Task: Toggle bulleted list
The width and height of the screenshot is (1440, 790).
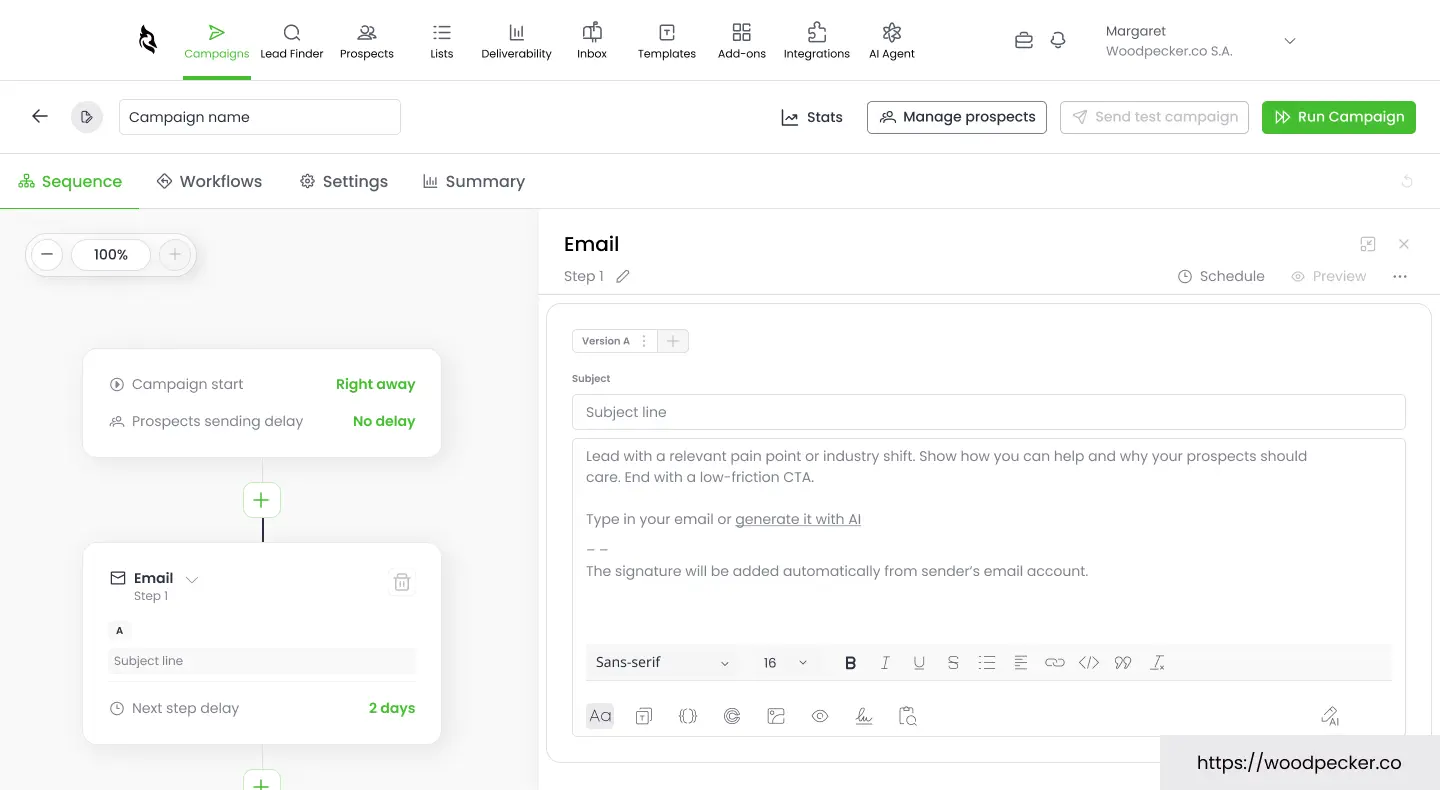Action: pos(987,662)
